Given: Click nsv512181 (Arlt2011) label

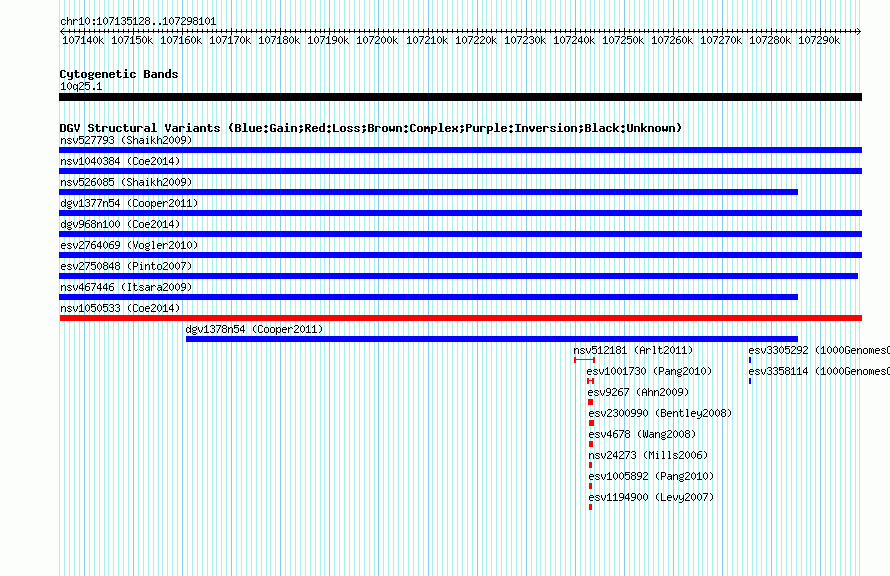Looking at the screenshot, I should click(633, 350).
